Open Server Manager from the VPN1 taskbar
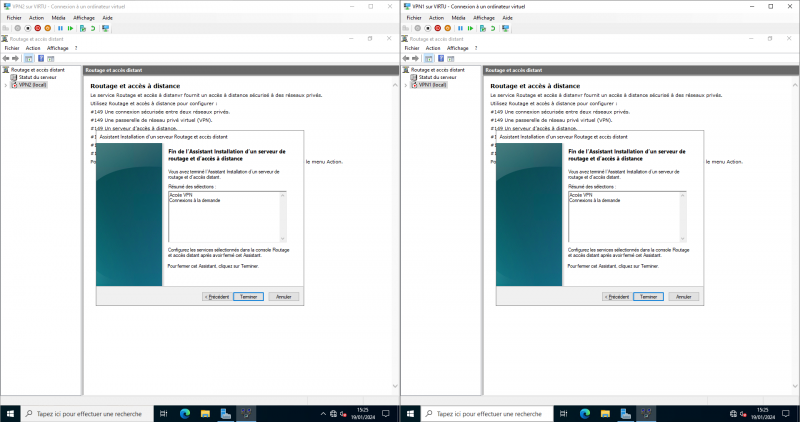This screenshot has width=800, height=422. [x=626, y=414]
